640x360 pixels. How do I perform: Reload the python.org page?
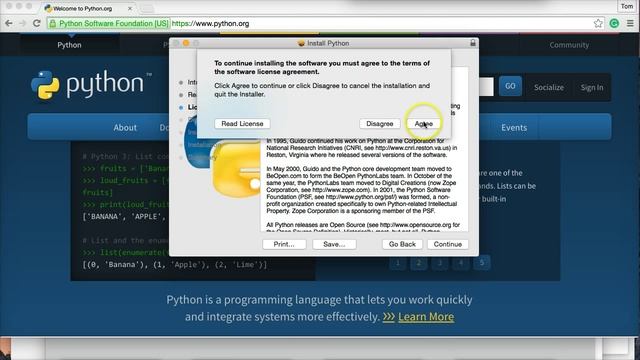(36, 23)
